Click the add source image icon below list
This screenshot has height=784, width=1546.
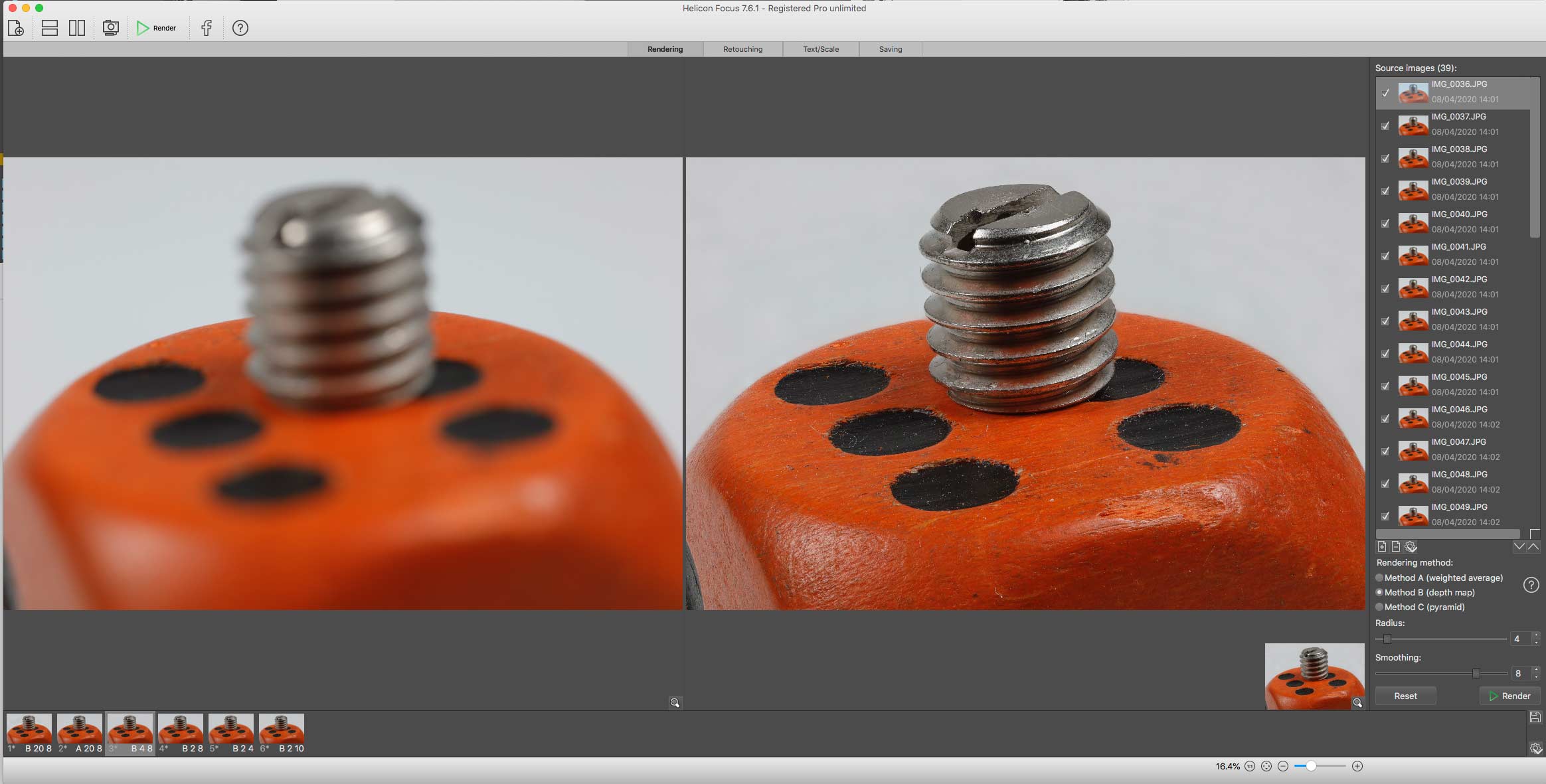[1382, 546]
